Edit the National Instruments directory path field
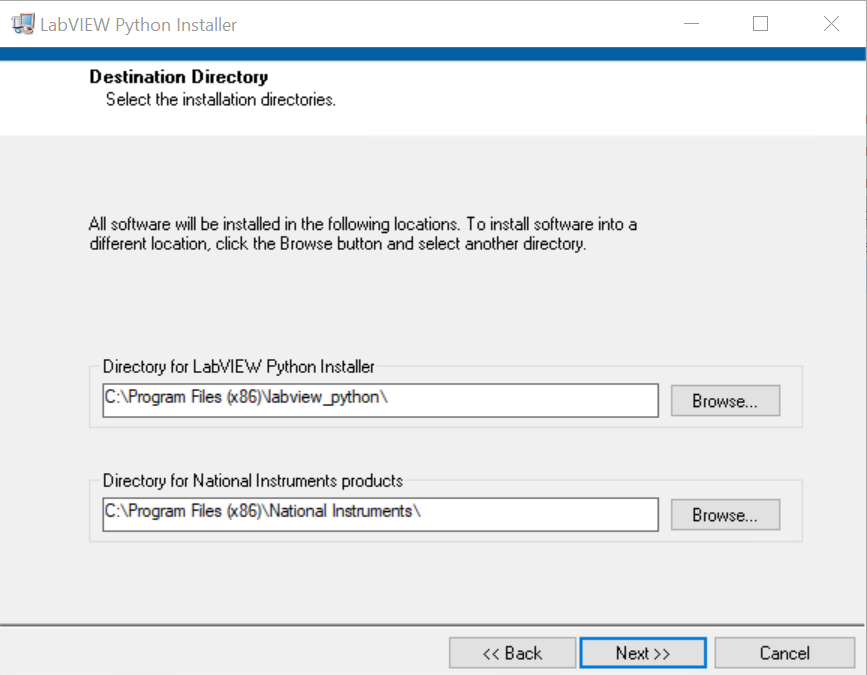 [x=380, y=514]
